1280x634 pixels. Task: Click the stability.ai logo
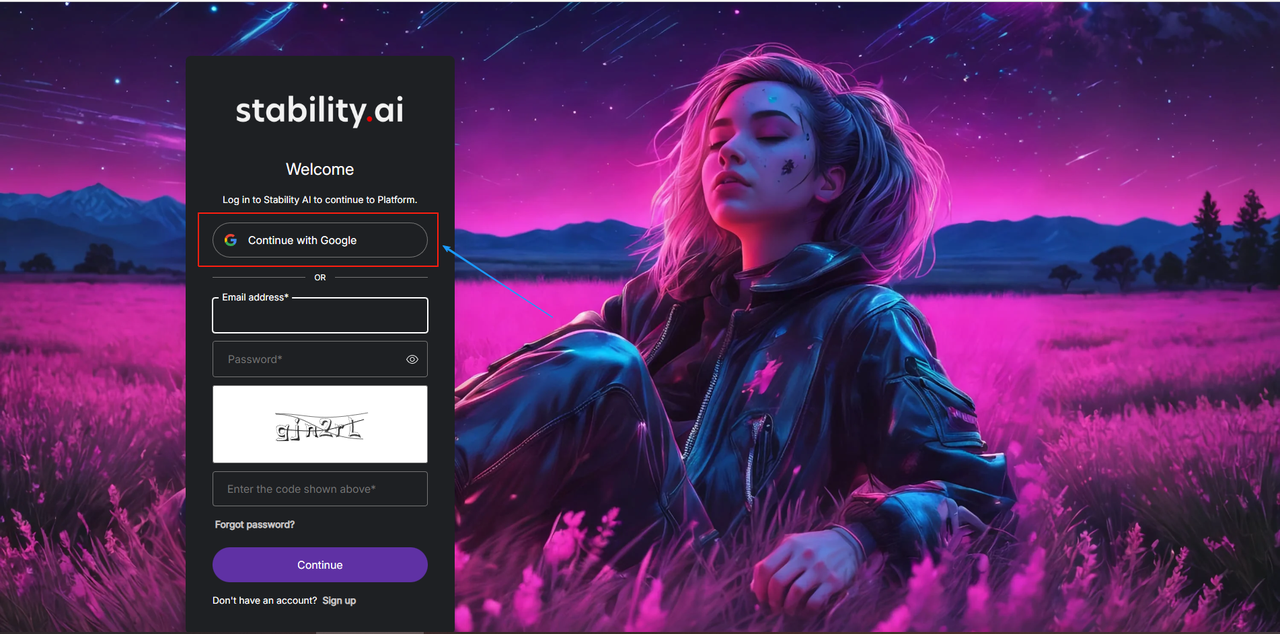320,111
